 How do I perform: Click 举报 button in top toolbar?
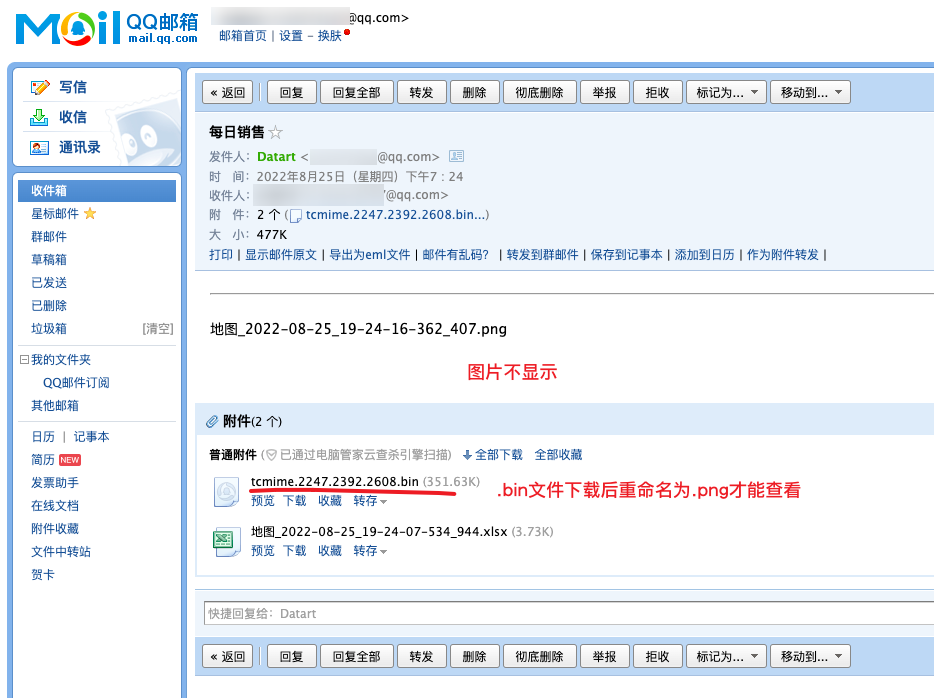(604, 92)
